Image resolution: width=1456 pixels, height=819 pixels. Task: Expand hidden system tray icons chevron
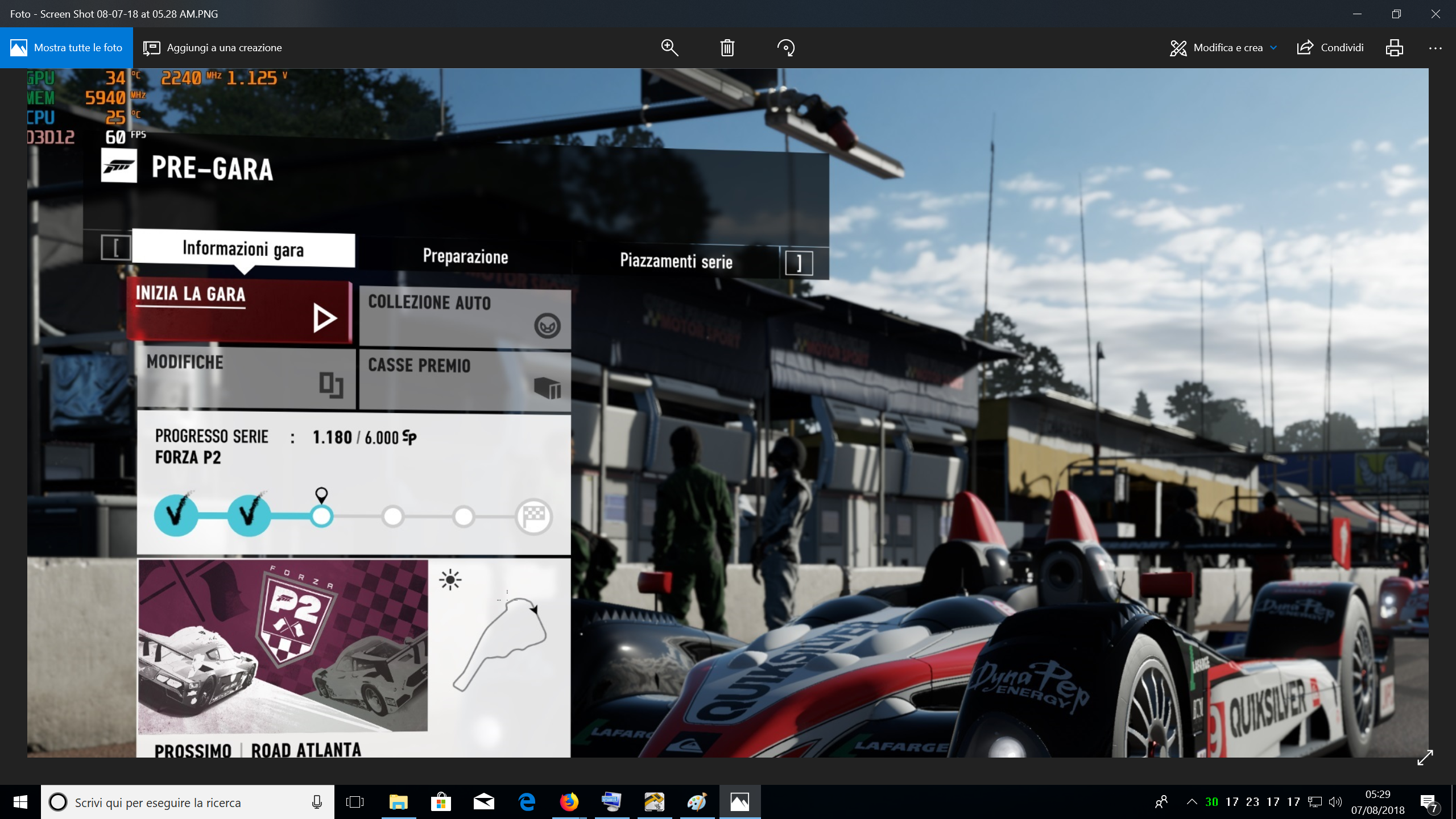1192,802
